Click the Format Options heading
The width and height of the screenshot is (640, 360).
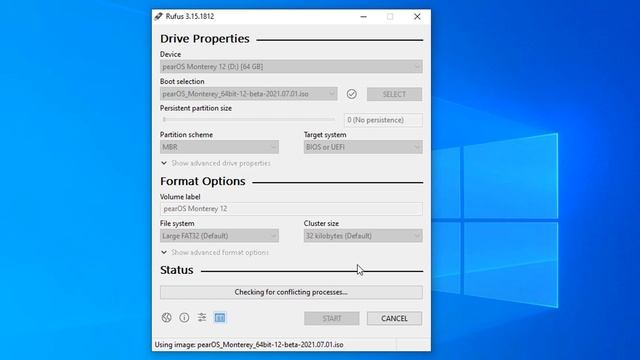202,181
